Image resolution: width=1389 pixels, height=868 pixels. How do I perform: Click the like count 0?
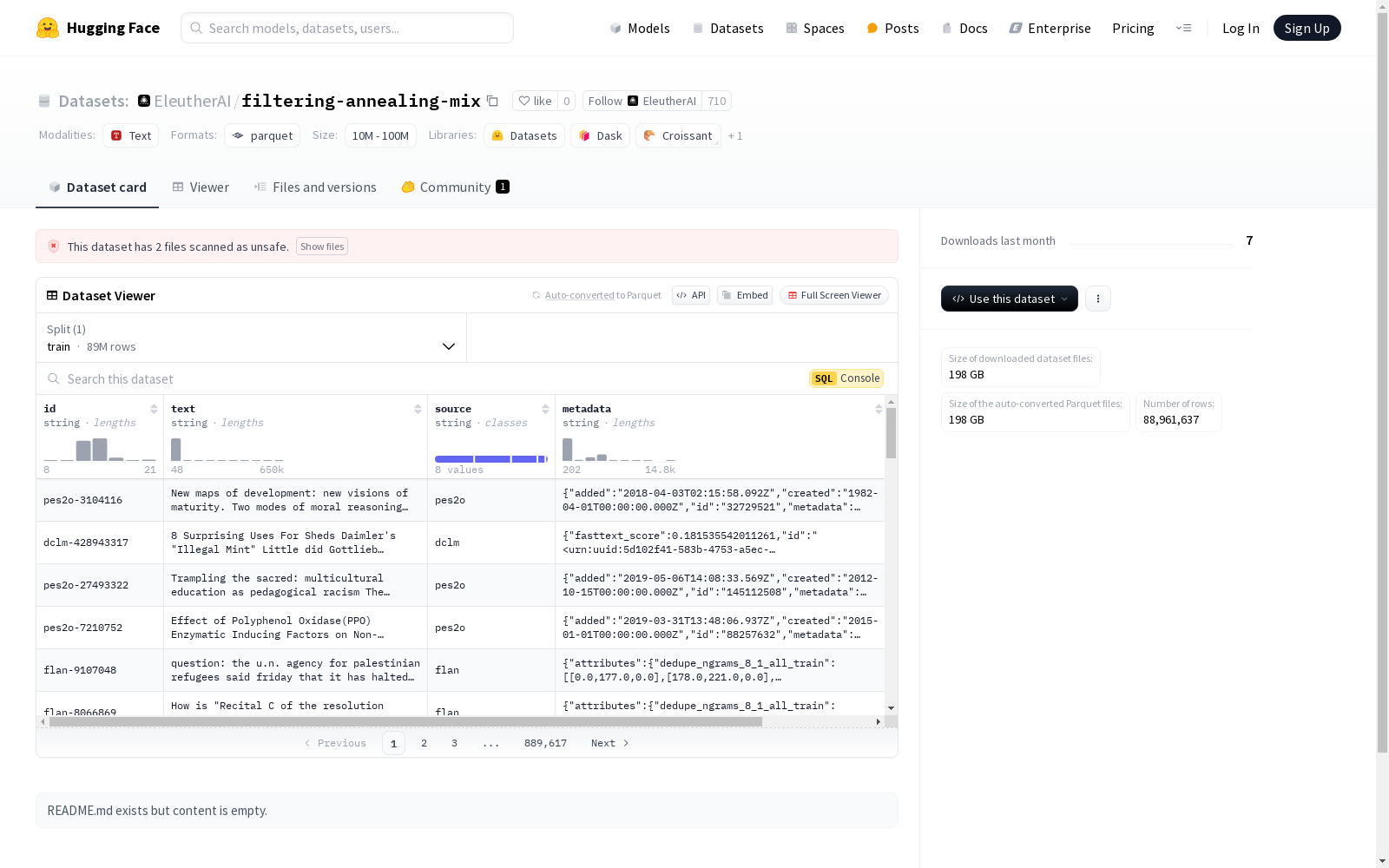(566, 101)
